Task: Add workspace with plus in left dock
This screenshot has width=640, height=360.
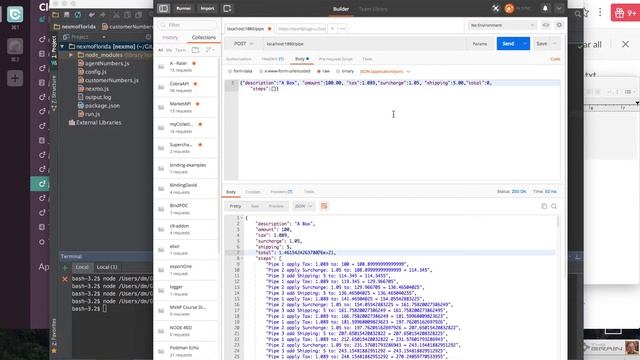Action: coord(15,78)
